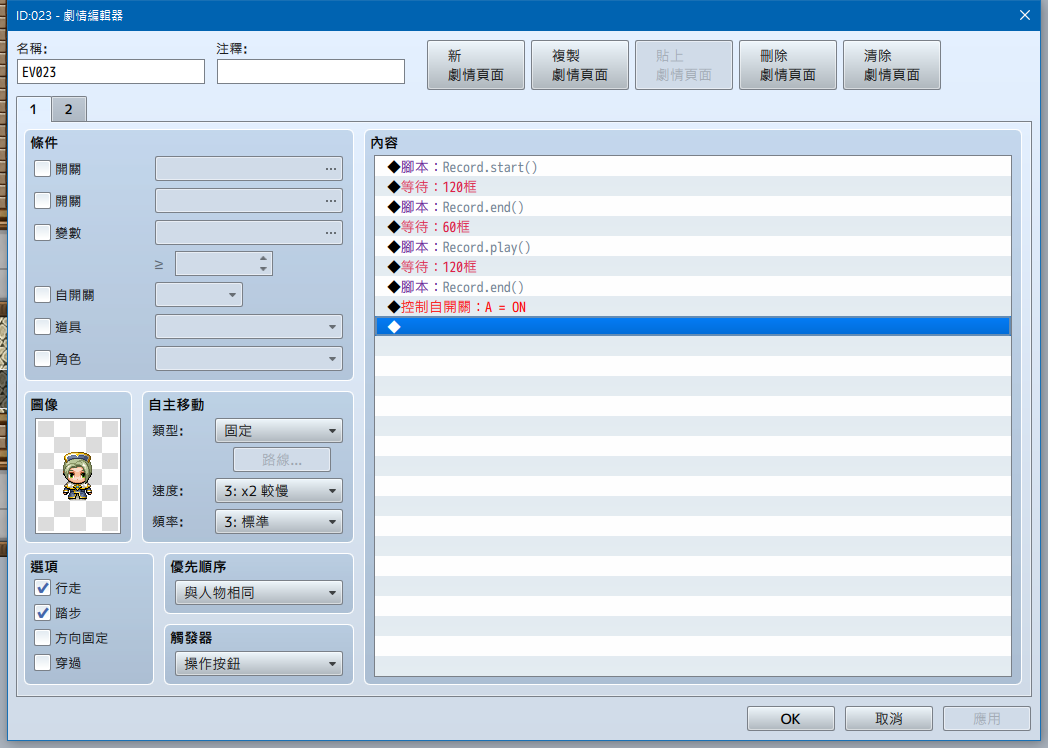This screenshot has width=1048, height=748.
Task: Tick the 道具 condition checkbox
Action: [42, 327]
